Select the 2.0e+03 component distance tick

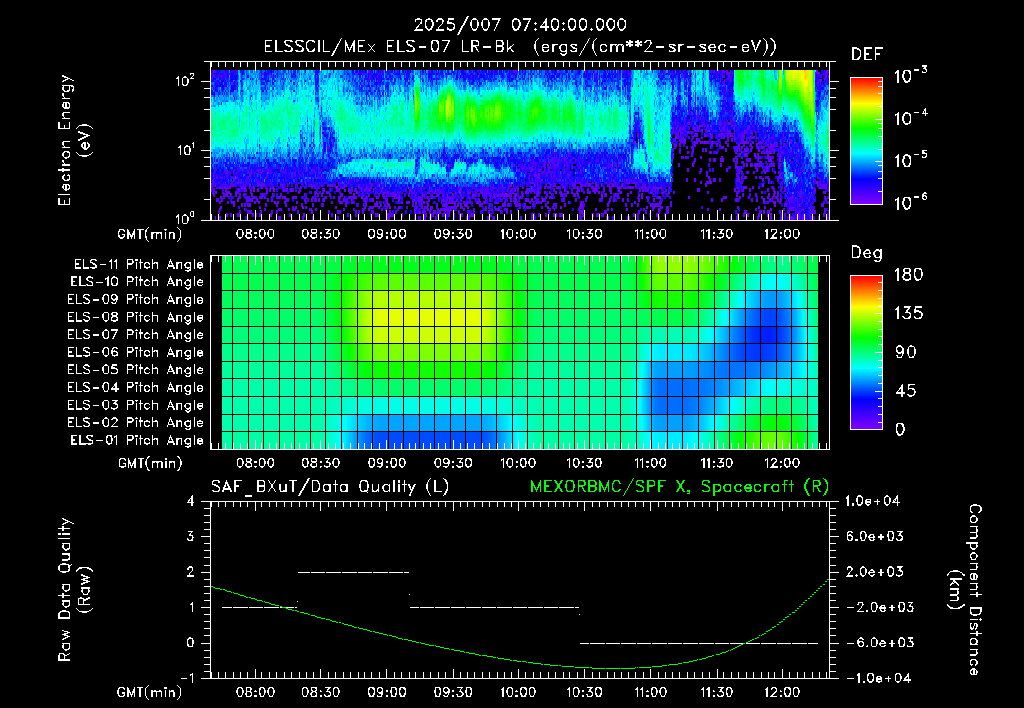pyautogui.click(x=874, y=572)
